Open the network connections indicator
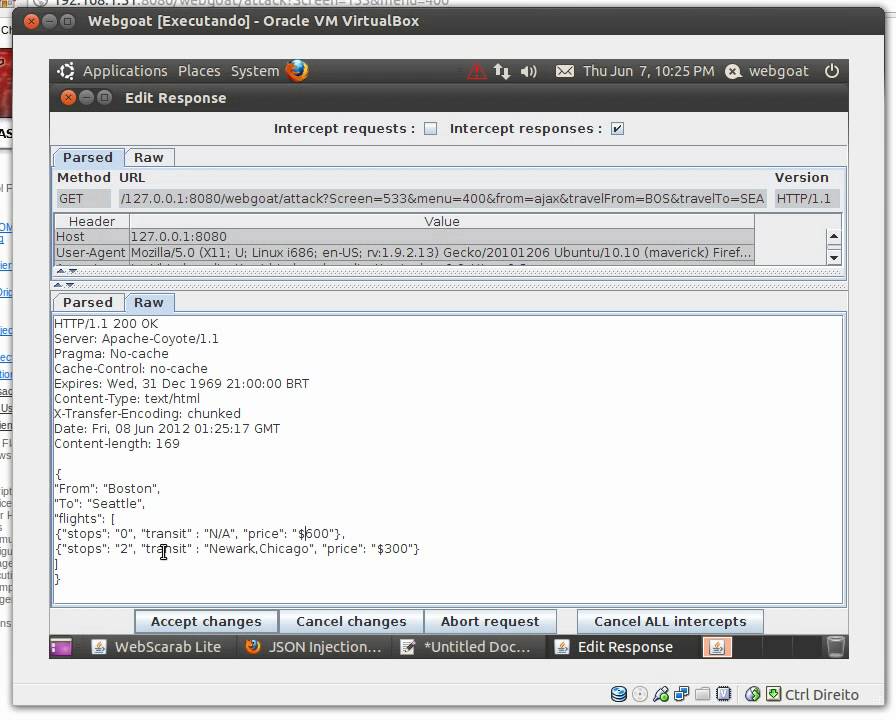Image resolution: width=896 pixels, height=720 pixels. (x=502, y=71)
